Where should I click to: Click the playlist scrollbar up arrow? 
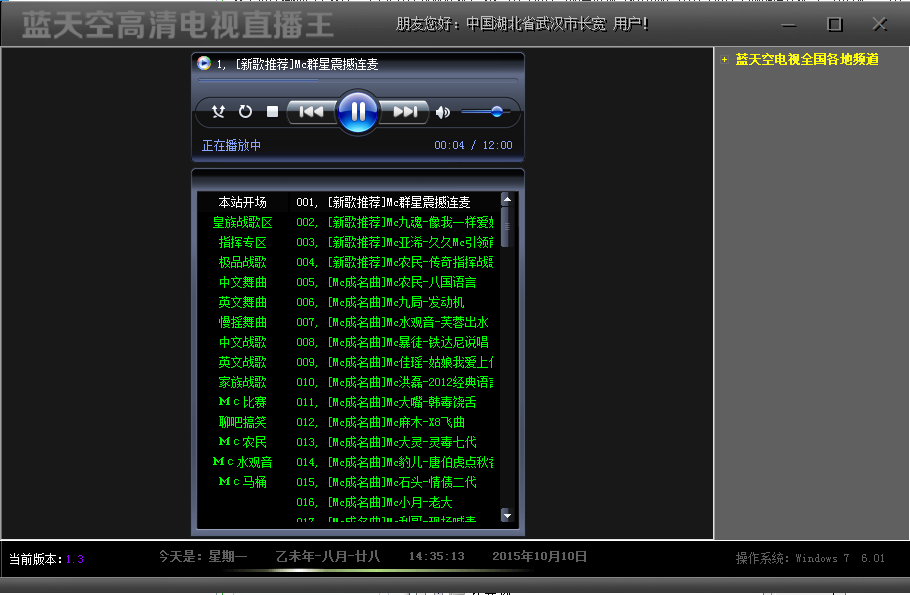click(507, 200)
